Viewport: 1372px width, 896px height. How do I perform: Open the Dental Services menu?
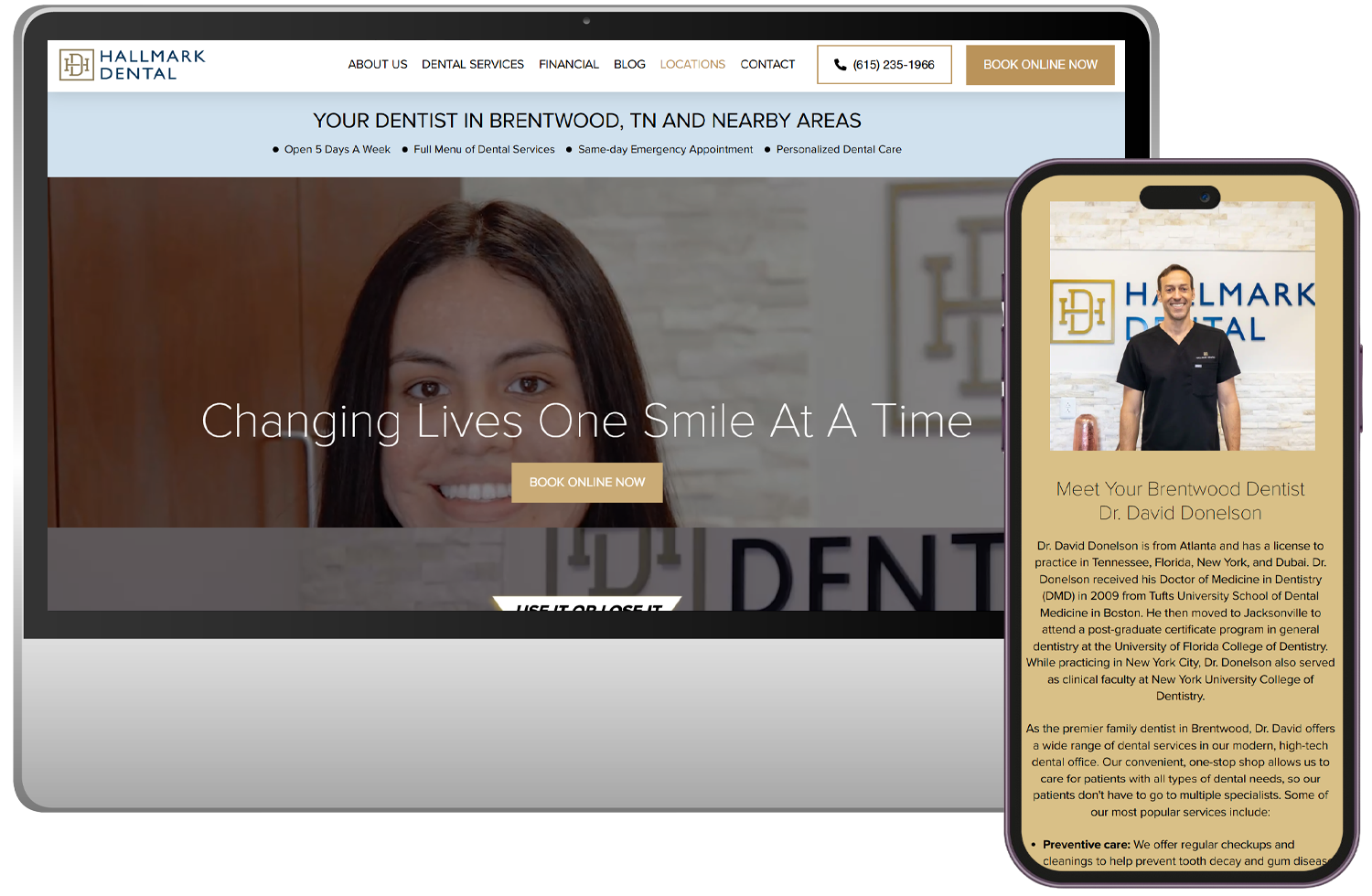[472, 65]
